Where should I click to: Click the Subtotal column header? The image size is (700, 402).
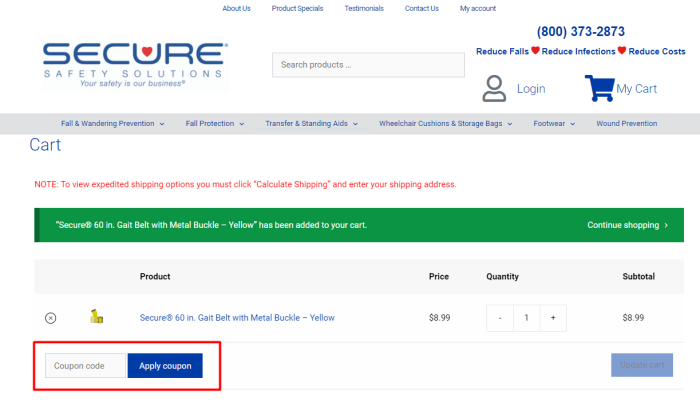point(638,276)
